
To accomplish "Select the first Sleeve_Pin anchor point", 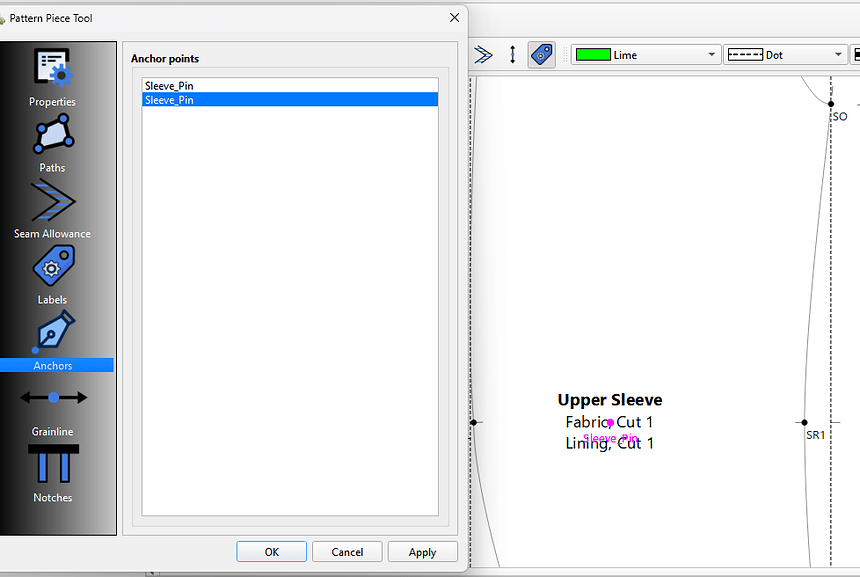I will [x=290, y=86].
